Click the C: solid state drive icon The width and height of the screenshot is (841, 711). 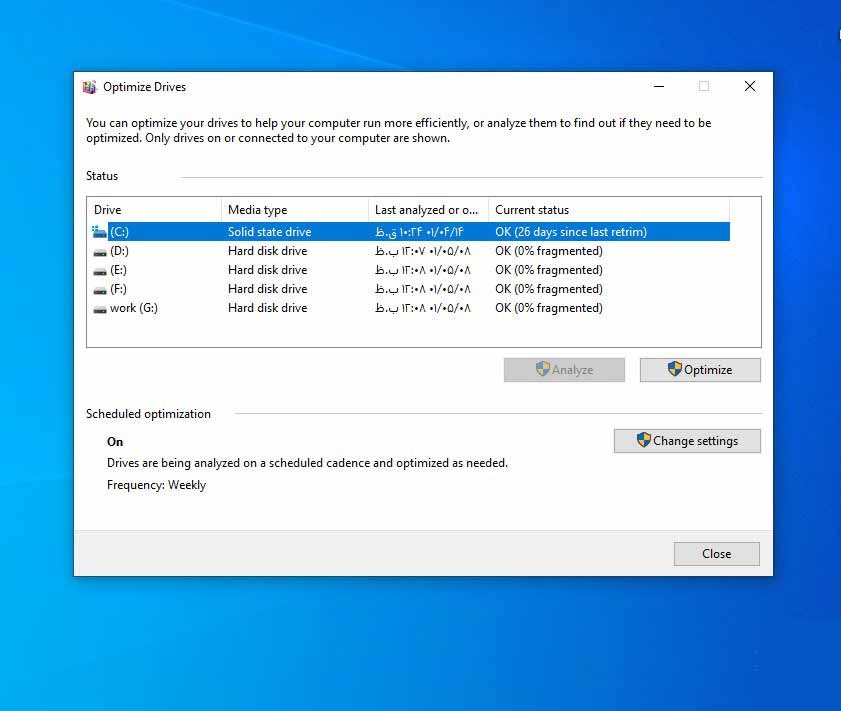pos(99,232)
